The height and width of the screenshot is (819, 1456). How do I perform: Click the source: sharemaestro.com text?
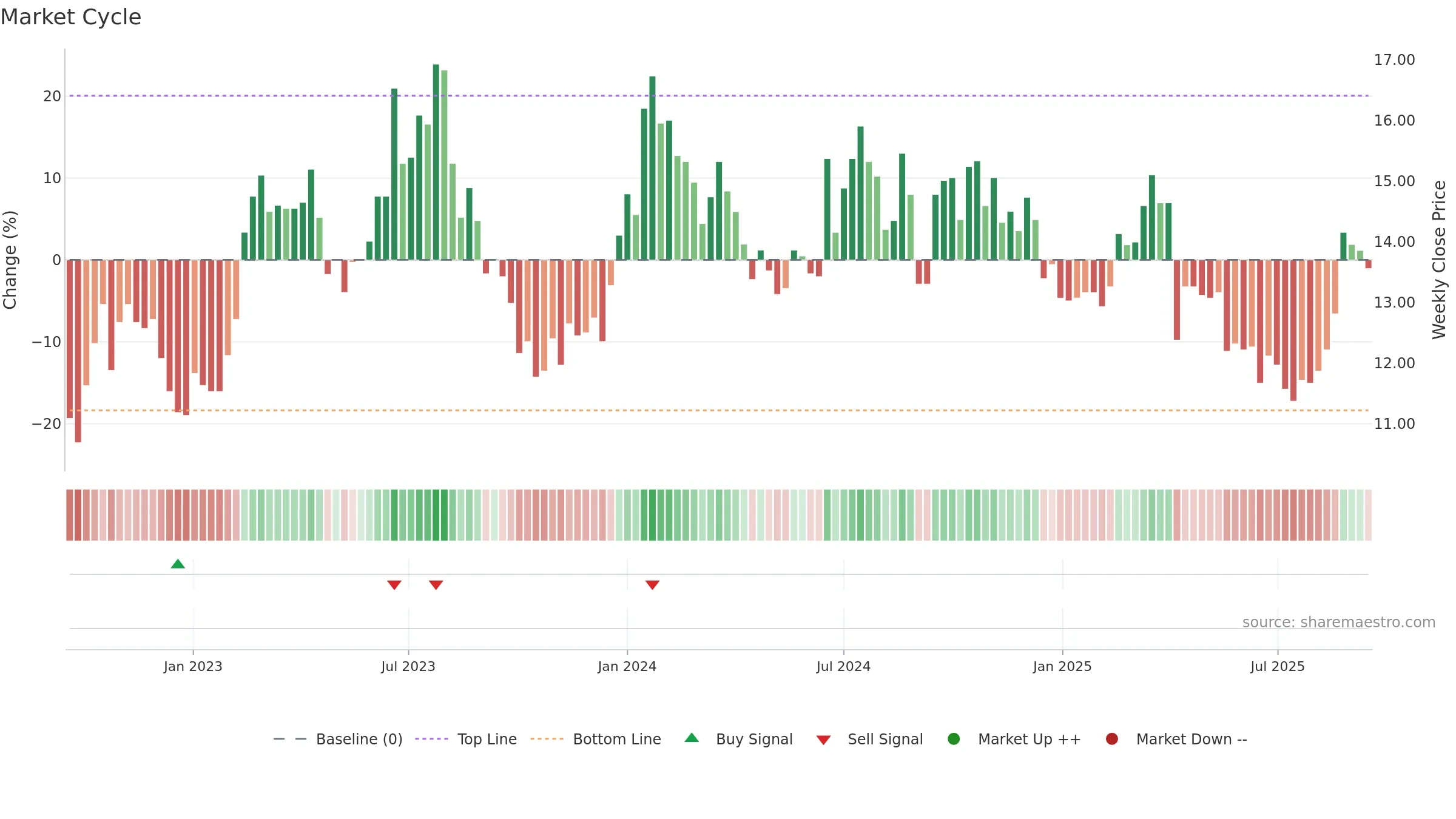point(1339,622)
